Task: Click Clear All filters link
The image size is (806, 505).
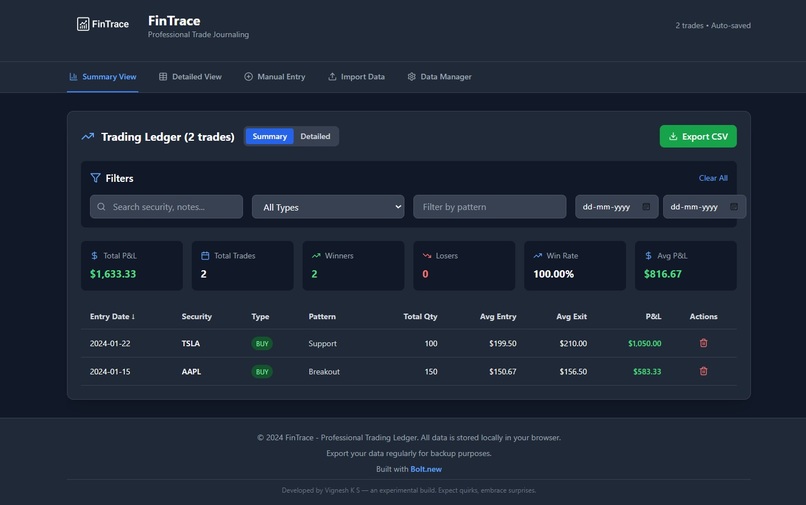Action: coord(713,178)
